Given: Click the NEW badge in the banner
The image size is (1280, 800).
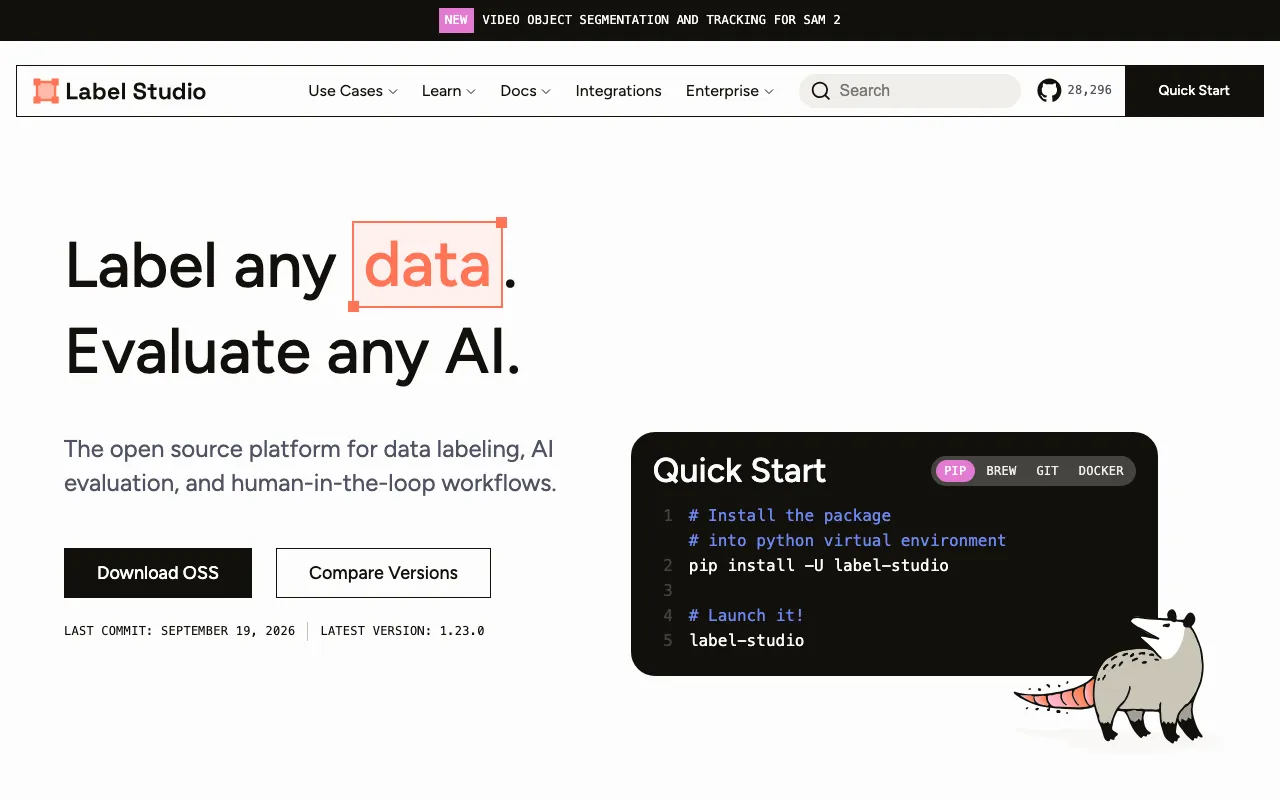Looking at the screenshot, I should [456, 20].
